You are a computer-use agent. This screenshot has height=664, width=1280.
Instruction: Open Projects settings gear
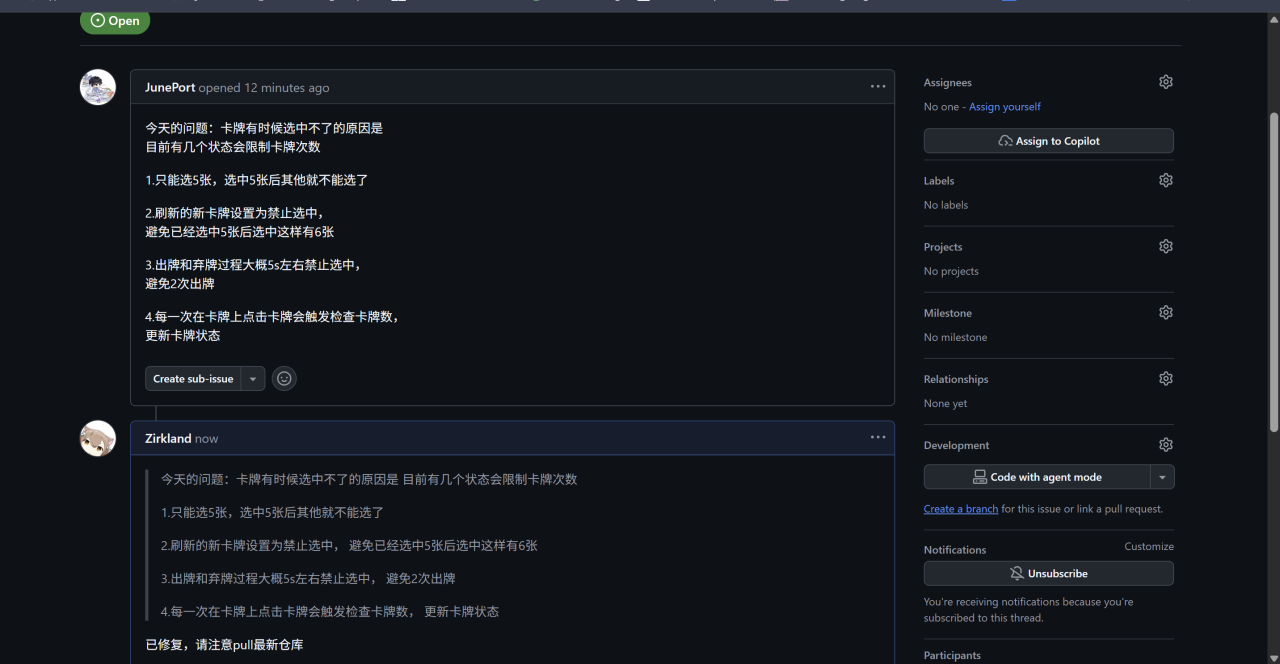[1165, 246]
